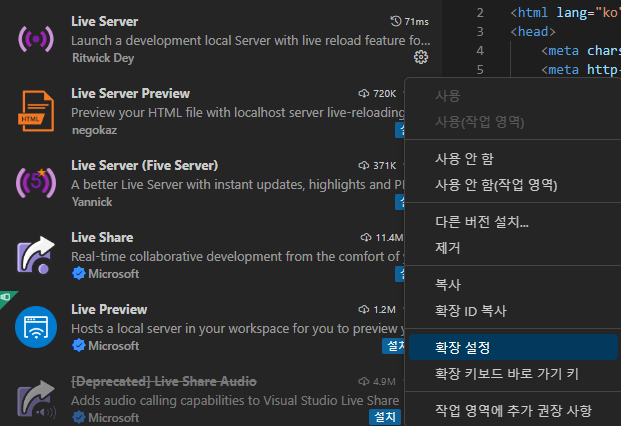Click the Live Share Audio description text
Viewport: 621px width, 426px height.
pos(235,400)
